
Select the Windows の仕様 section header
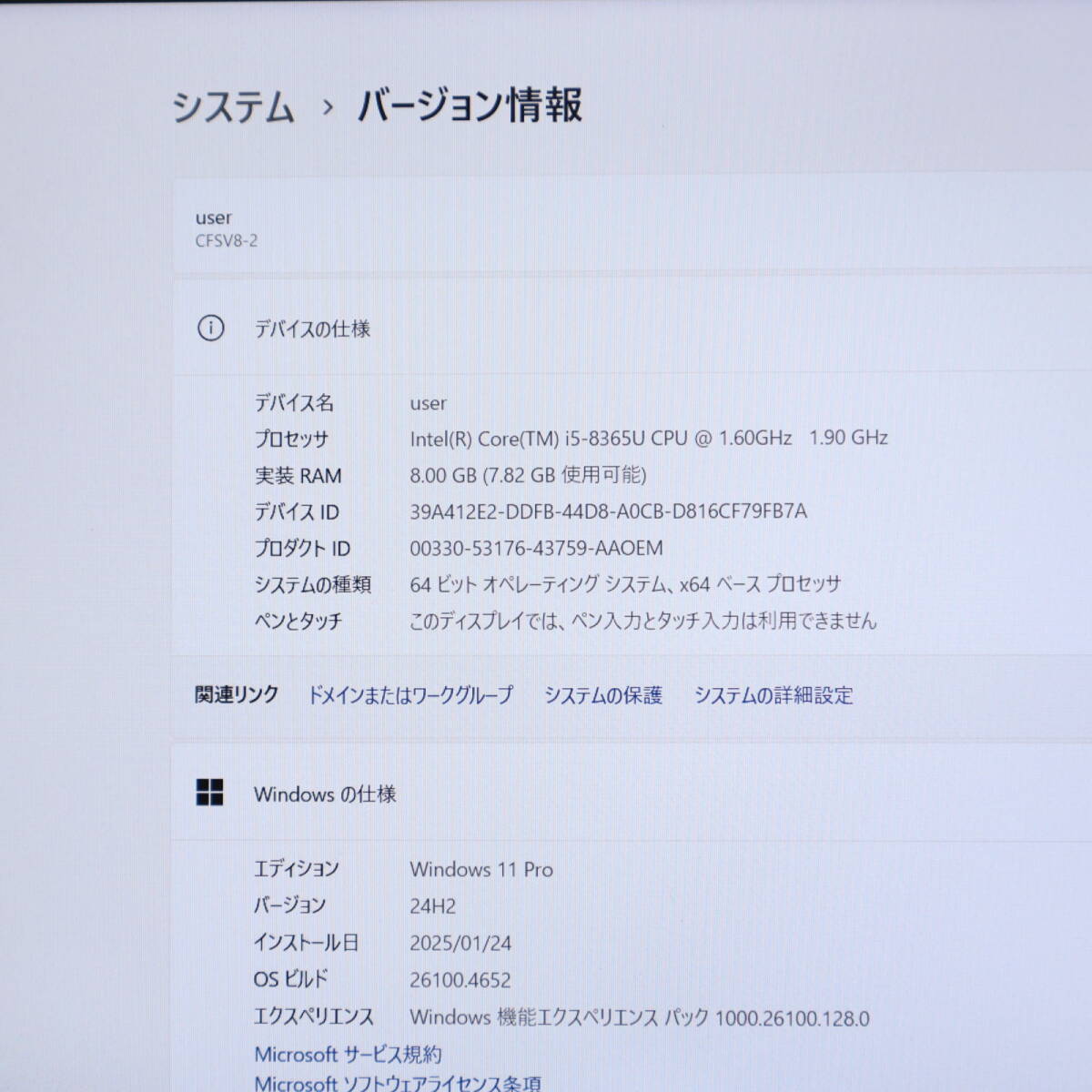(x=325, y=794)
